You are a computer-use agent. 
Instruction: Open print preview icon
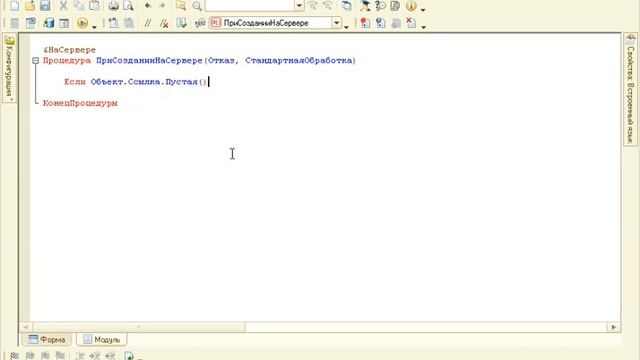click(x=129, y=6)
